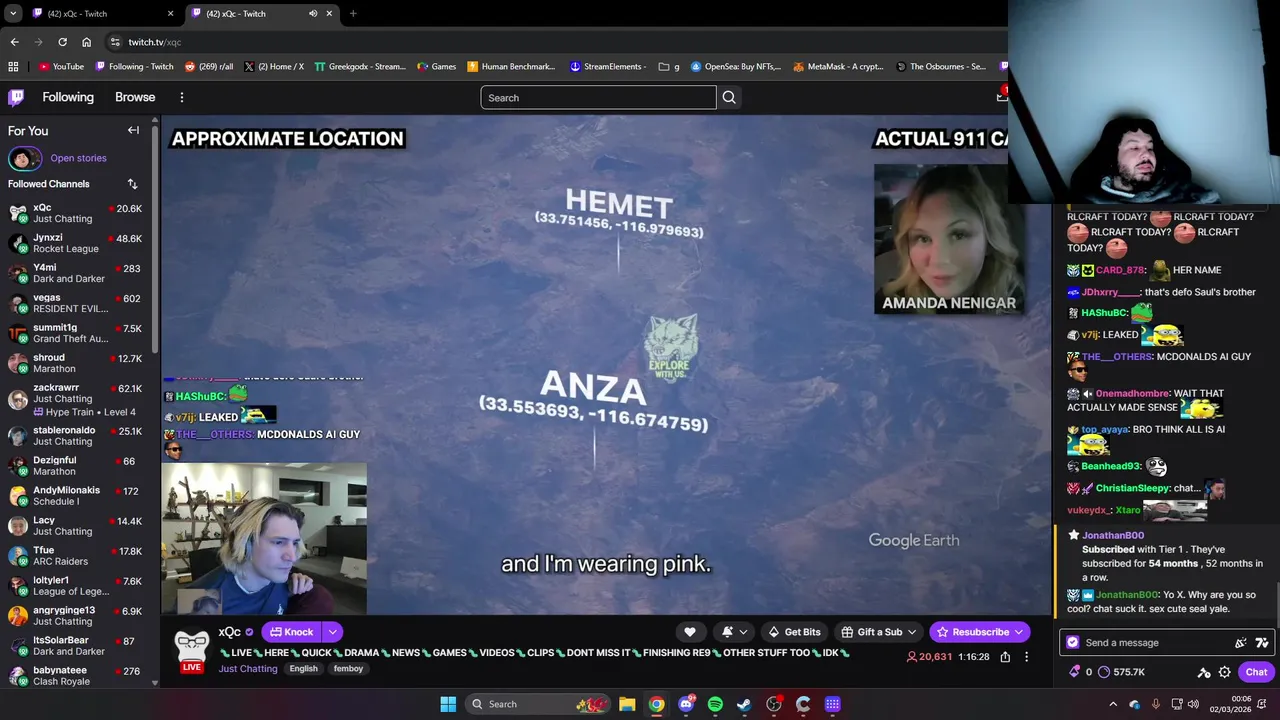
Task: Open Gift a Sub dropdown
Action: click(878, 632)
